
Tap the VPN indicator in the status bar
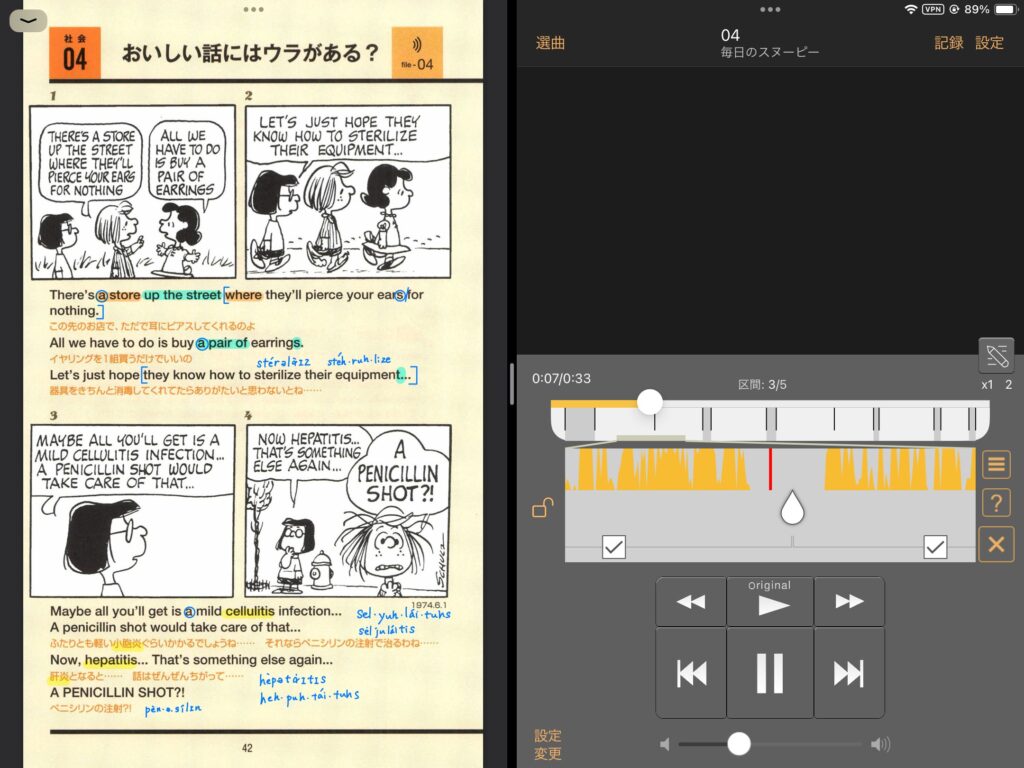pos(933,9)
